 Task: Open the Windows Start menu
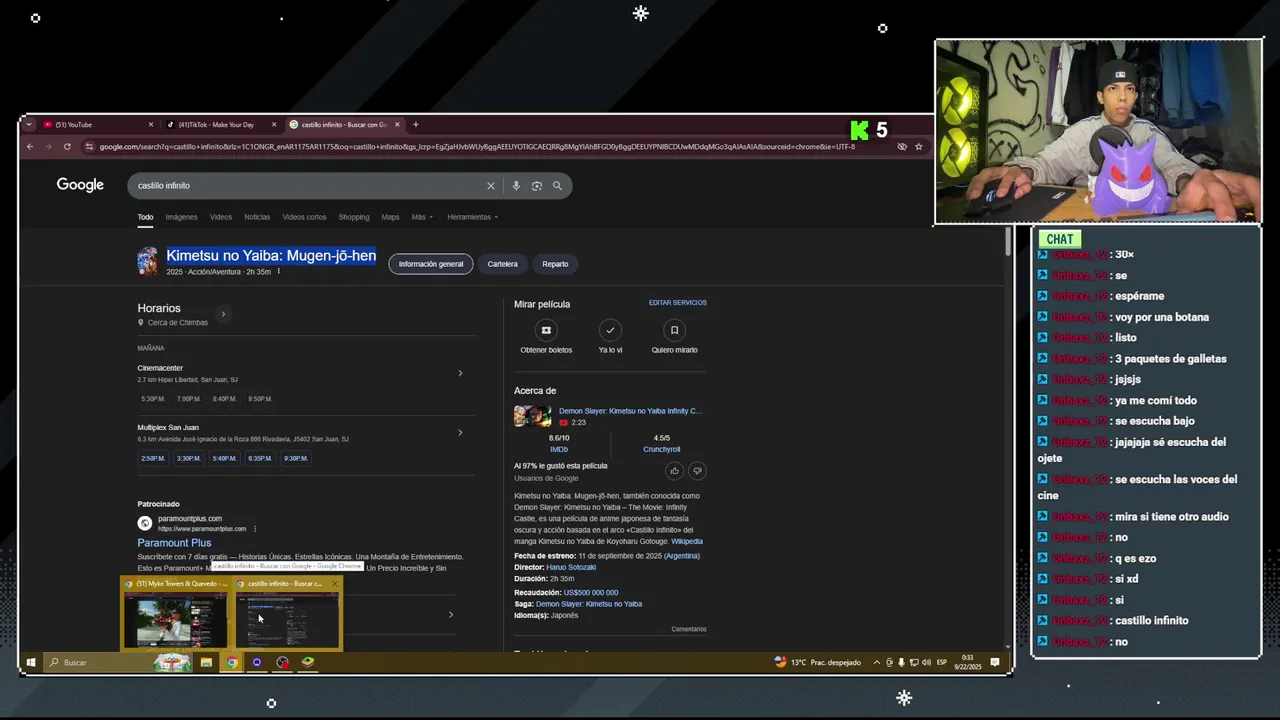coord(30,662)
